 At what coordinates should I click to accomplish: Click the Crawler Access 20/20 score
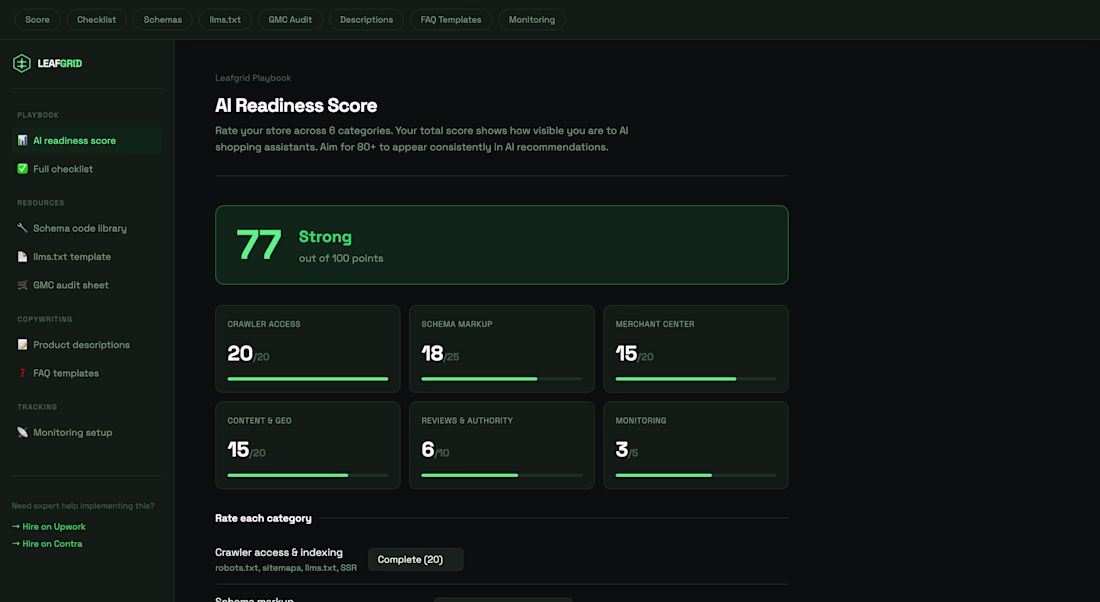[x=248, y=354]
